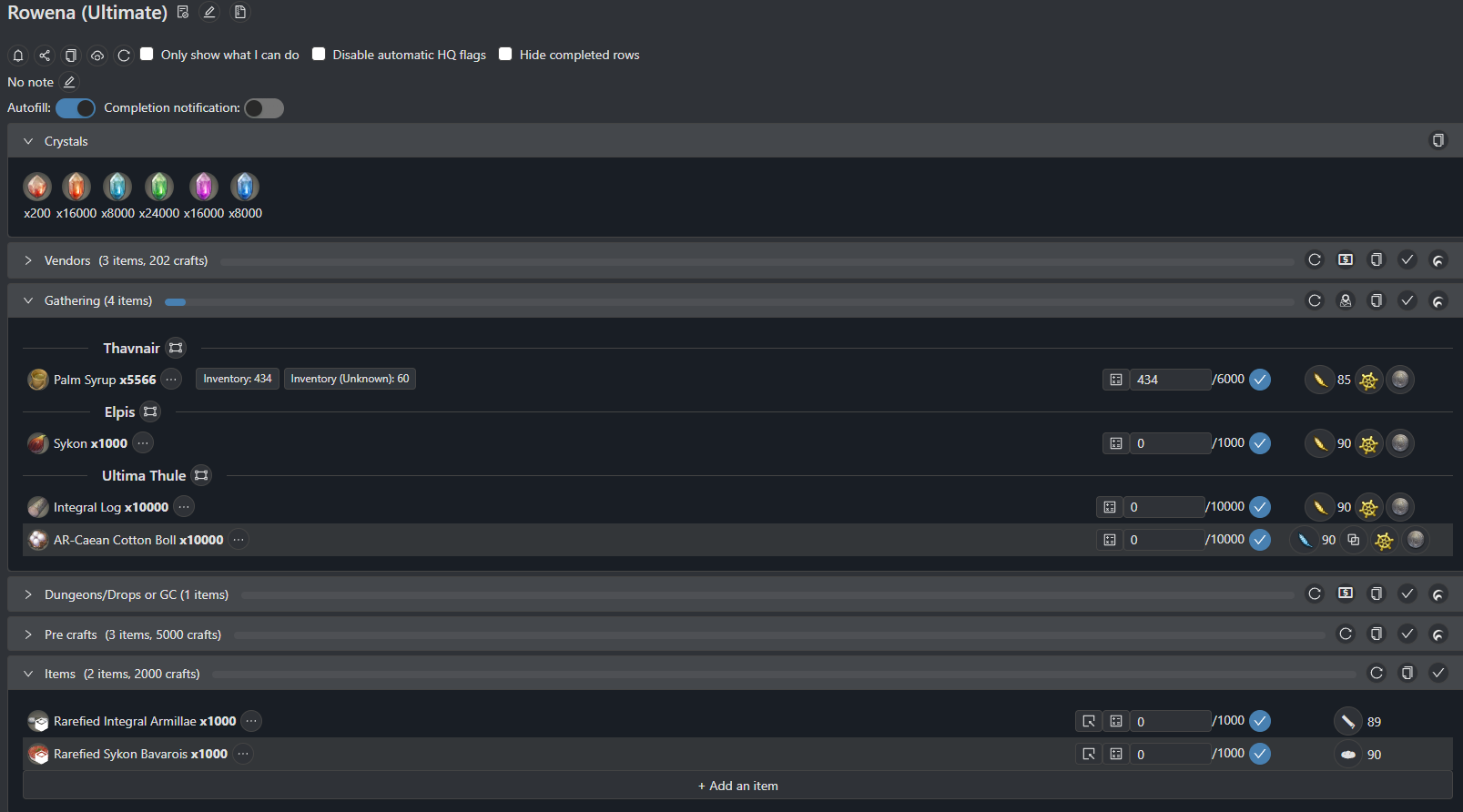Screen dimensions: 1463x812
Task: Click the dollar icon in Dungeons/Drops or GC header
Action: click(1346, 594)
